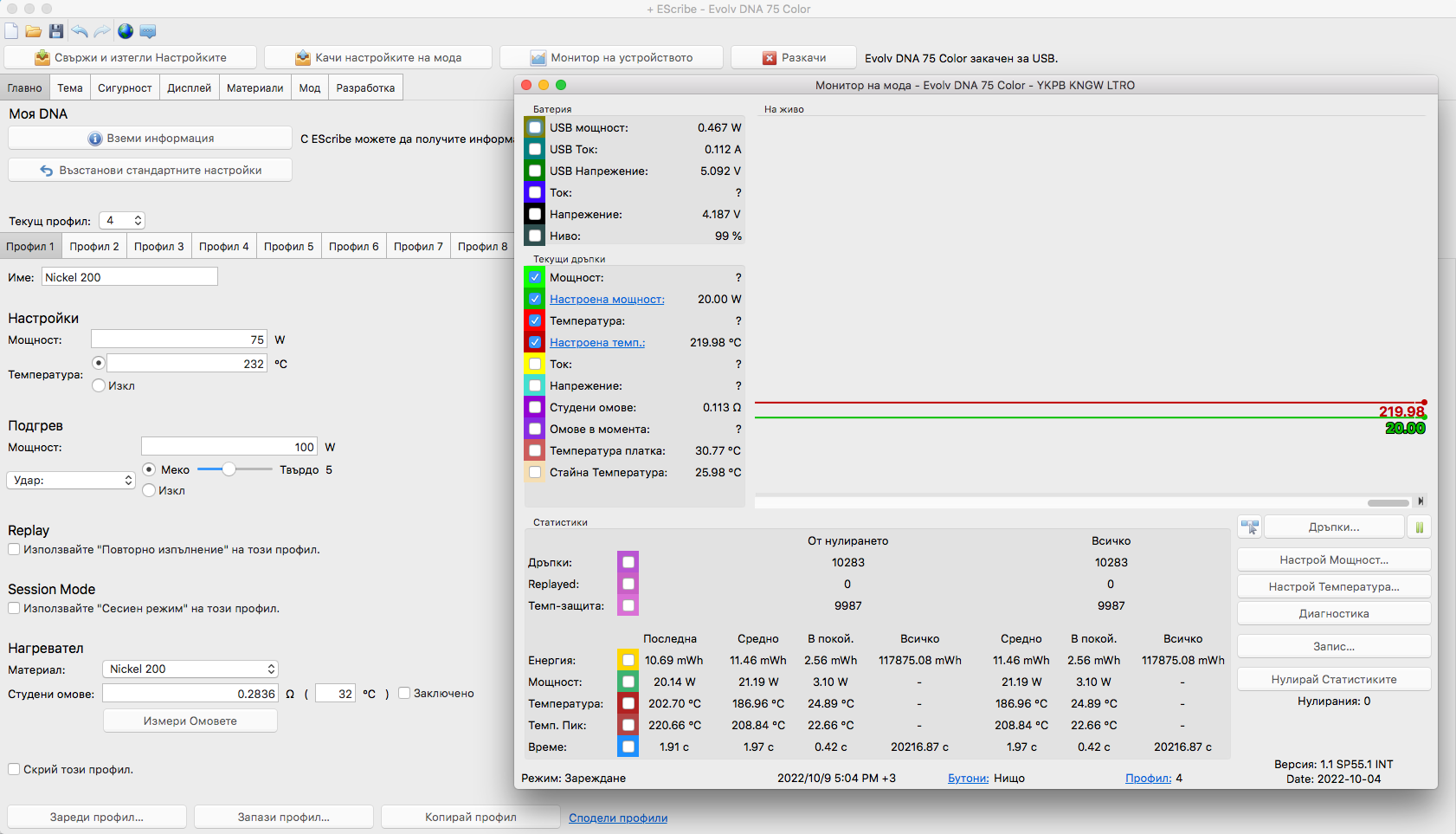Image resolution: width=1456 pixels, height=834 pixels.
Task: Open the Материал dropdown showing Nickel 200
Action: [x=190, y=669]
